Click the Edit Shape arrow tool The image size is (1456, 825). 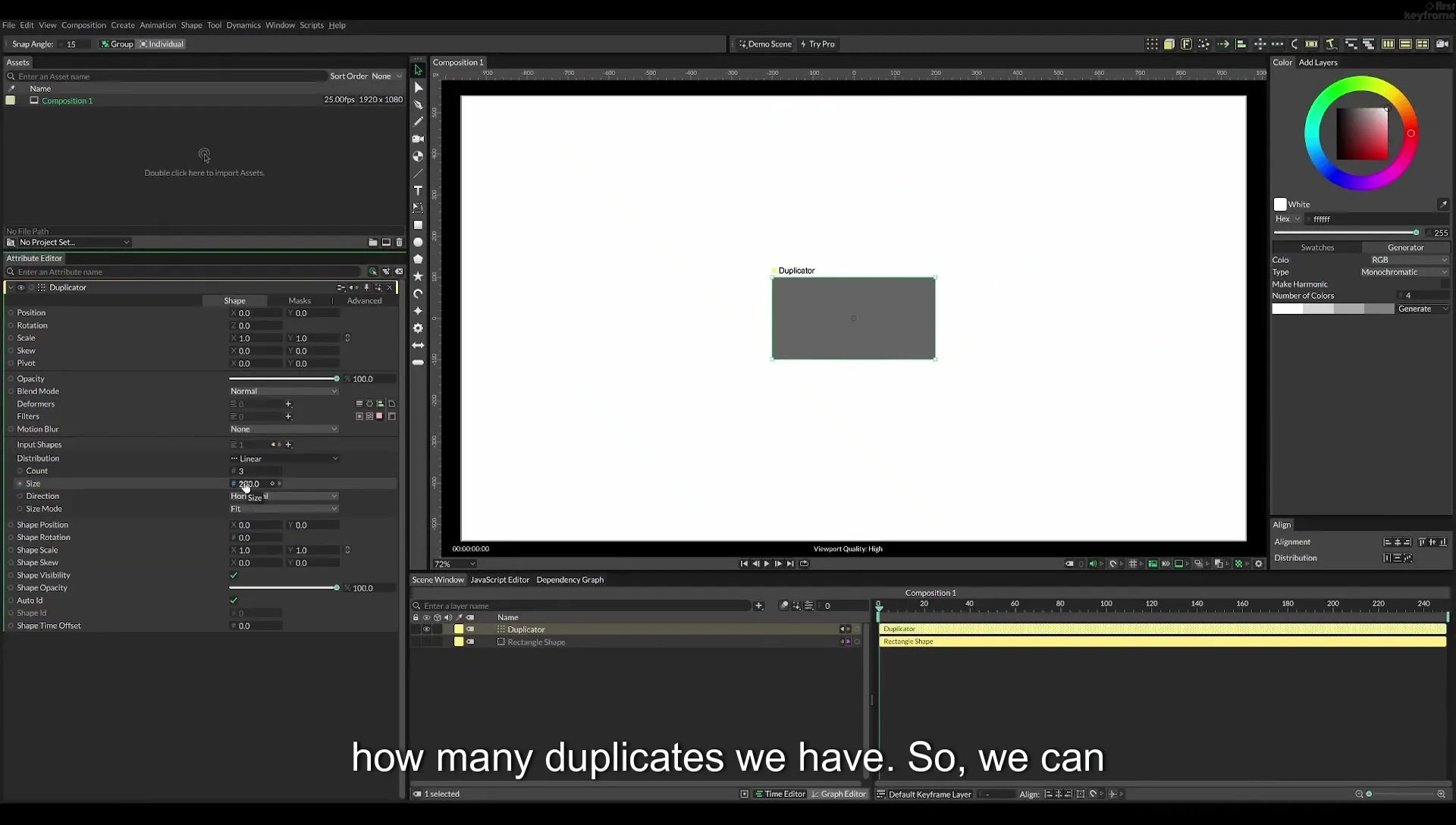tap(418, 87)
